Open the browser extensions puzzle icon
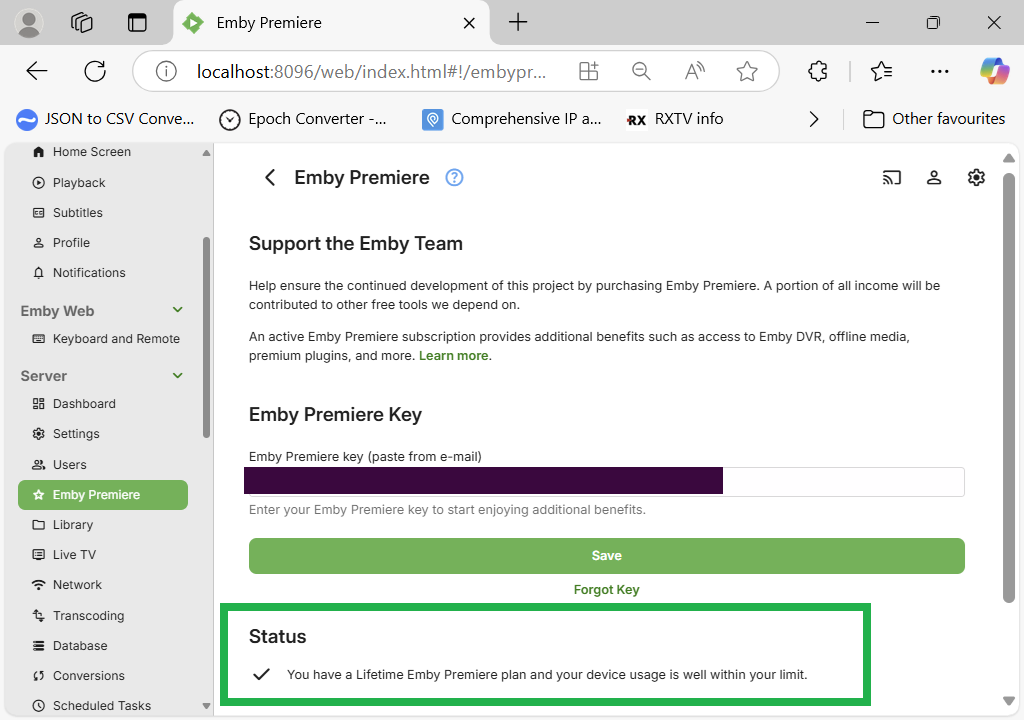 coord(817,71)
